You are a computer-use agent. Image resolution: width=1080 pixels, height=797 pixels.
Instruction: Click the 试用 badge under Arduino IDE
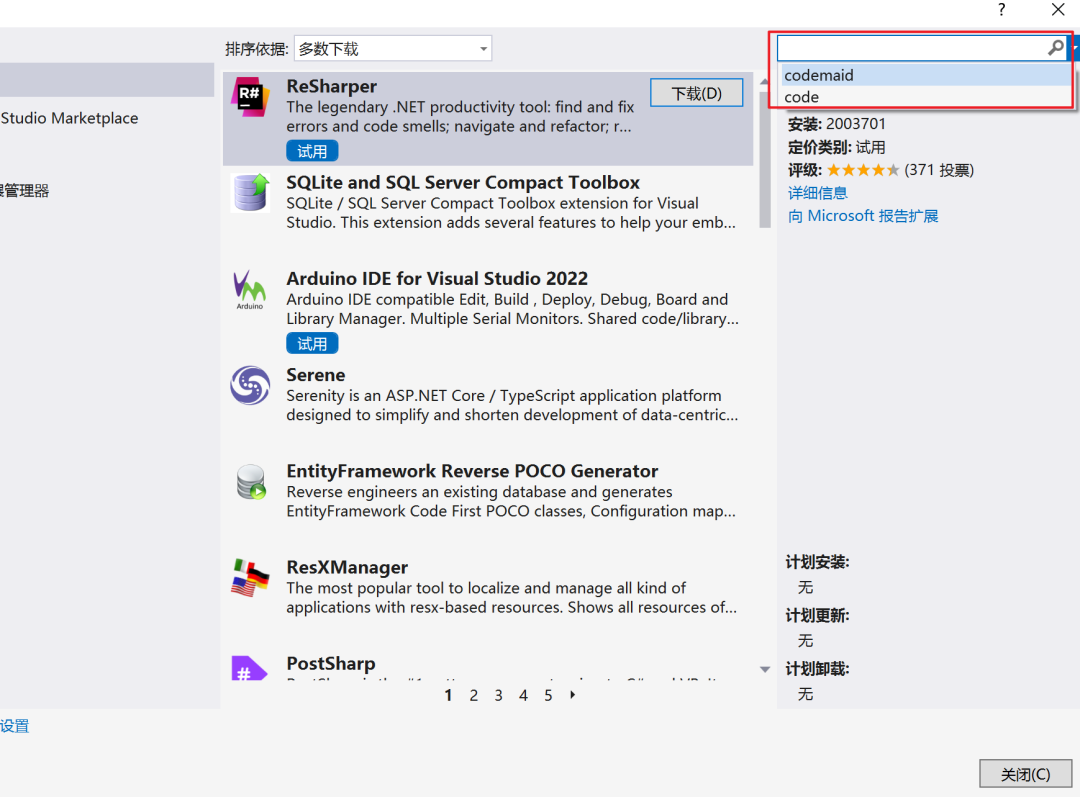click(312, 344)
